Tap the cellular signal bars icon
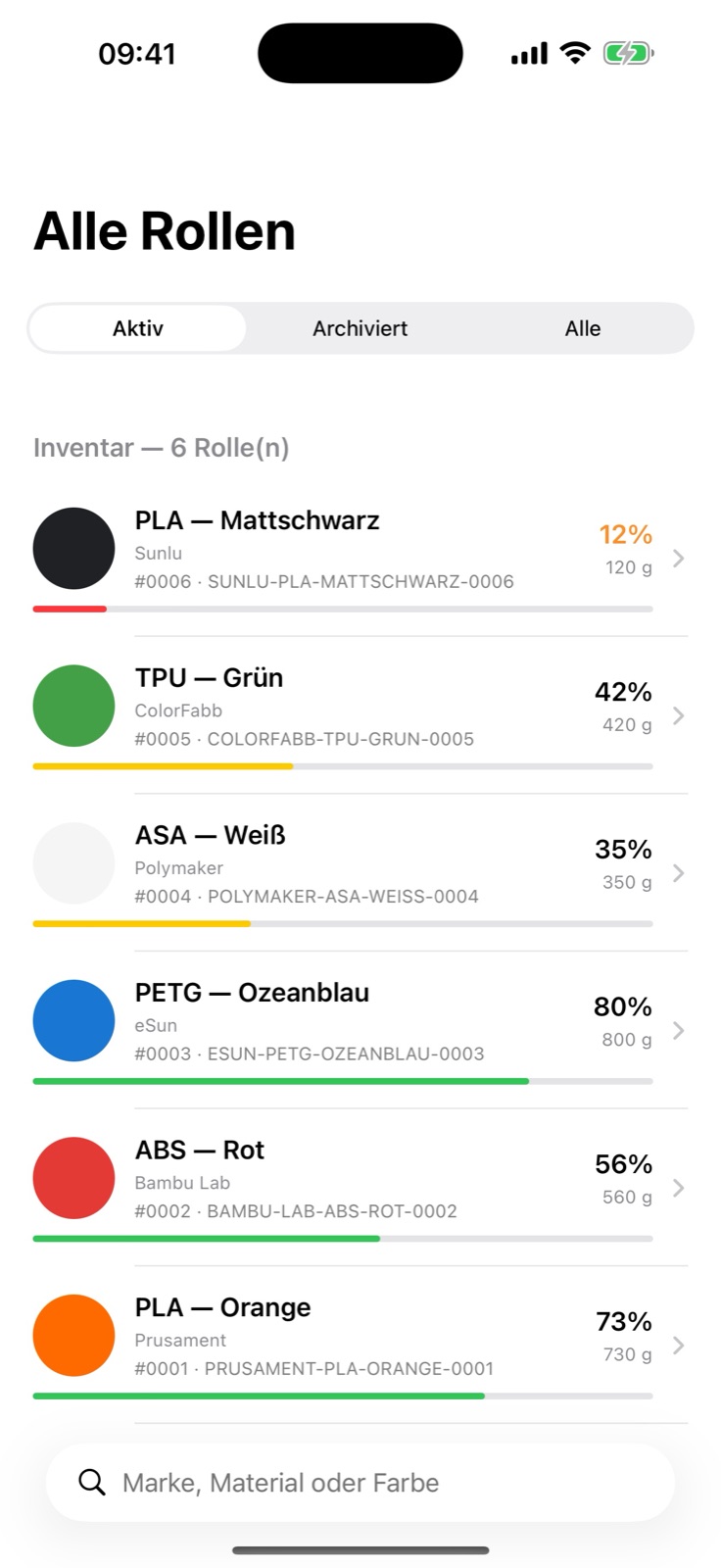 pyautogui.click(x=529, y=53)
